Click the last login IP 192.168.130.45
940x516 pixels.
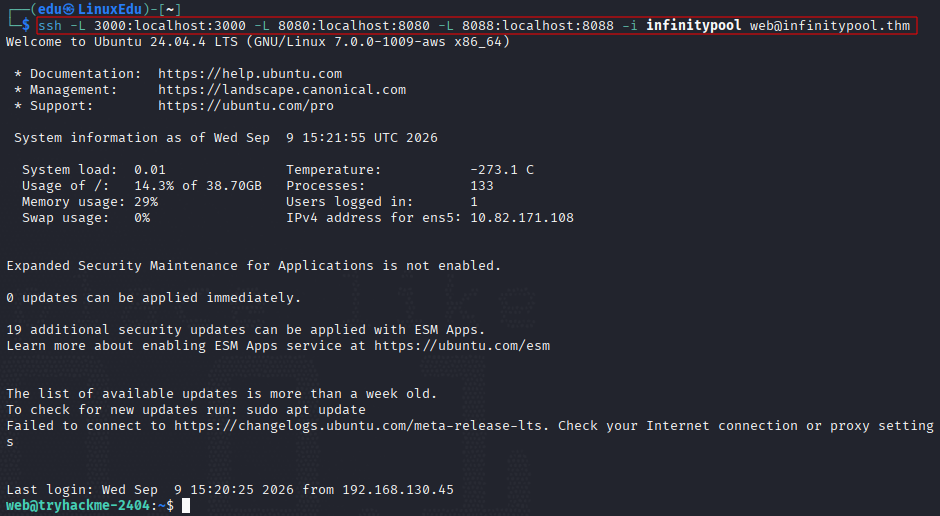point(398,490)
